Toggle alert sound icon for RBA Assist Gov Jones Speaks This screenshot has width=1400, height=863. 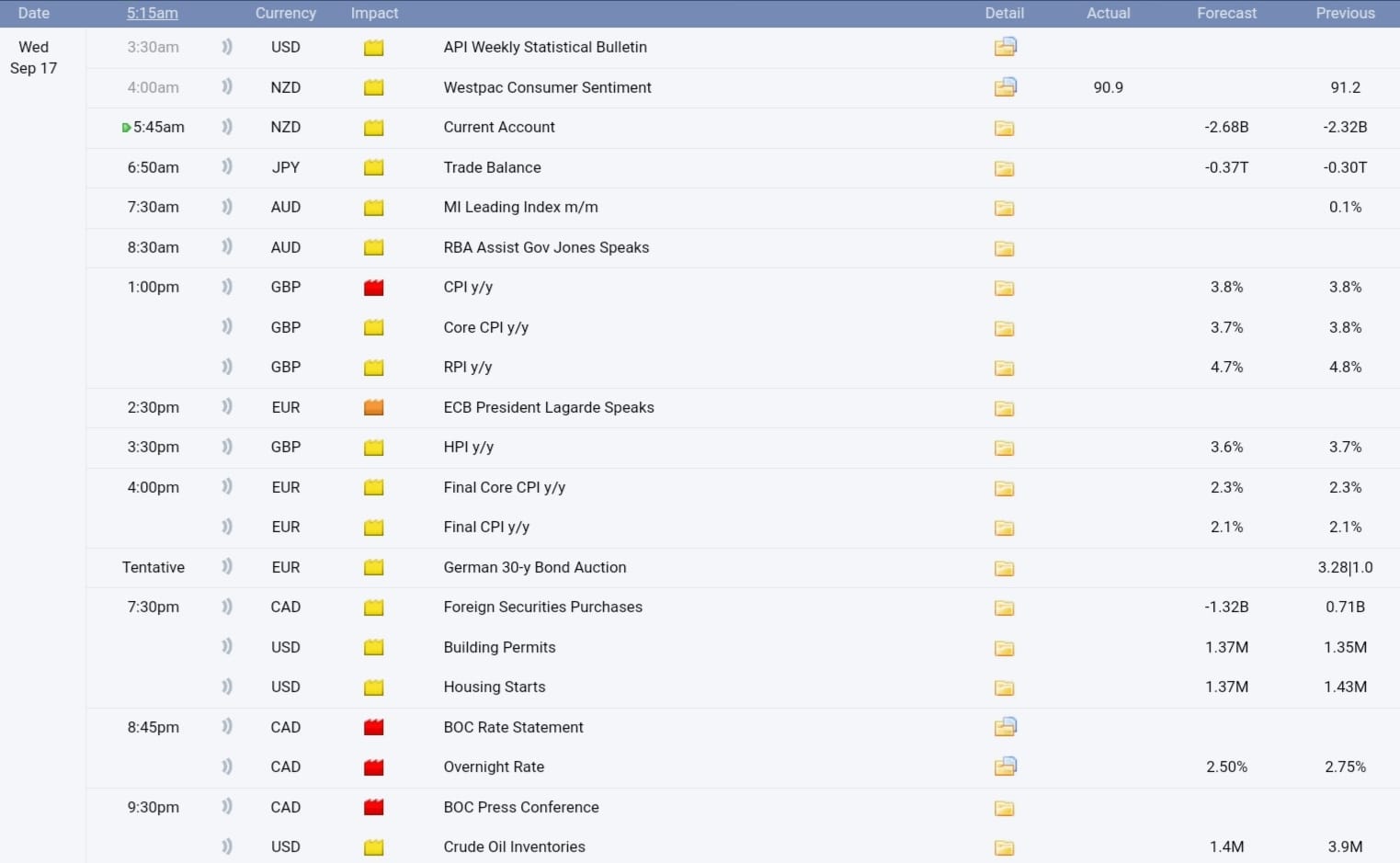pyautogui.click(x=227, y=247)
